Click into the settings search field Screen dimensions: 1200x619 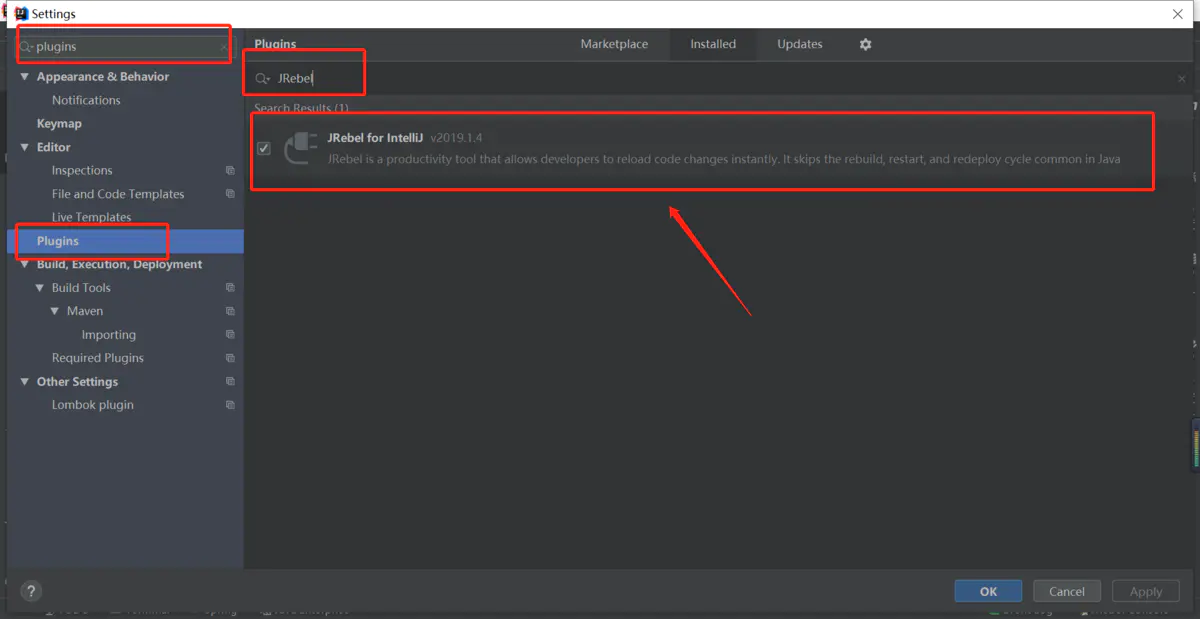pyautogui.click(x=124, y=47)
